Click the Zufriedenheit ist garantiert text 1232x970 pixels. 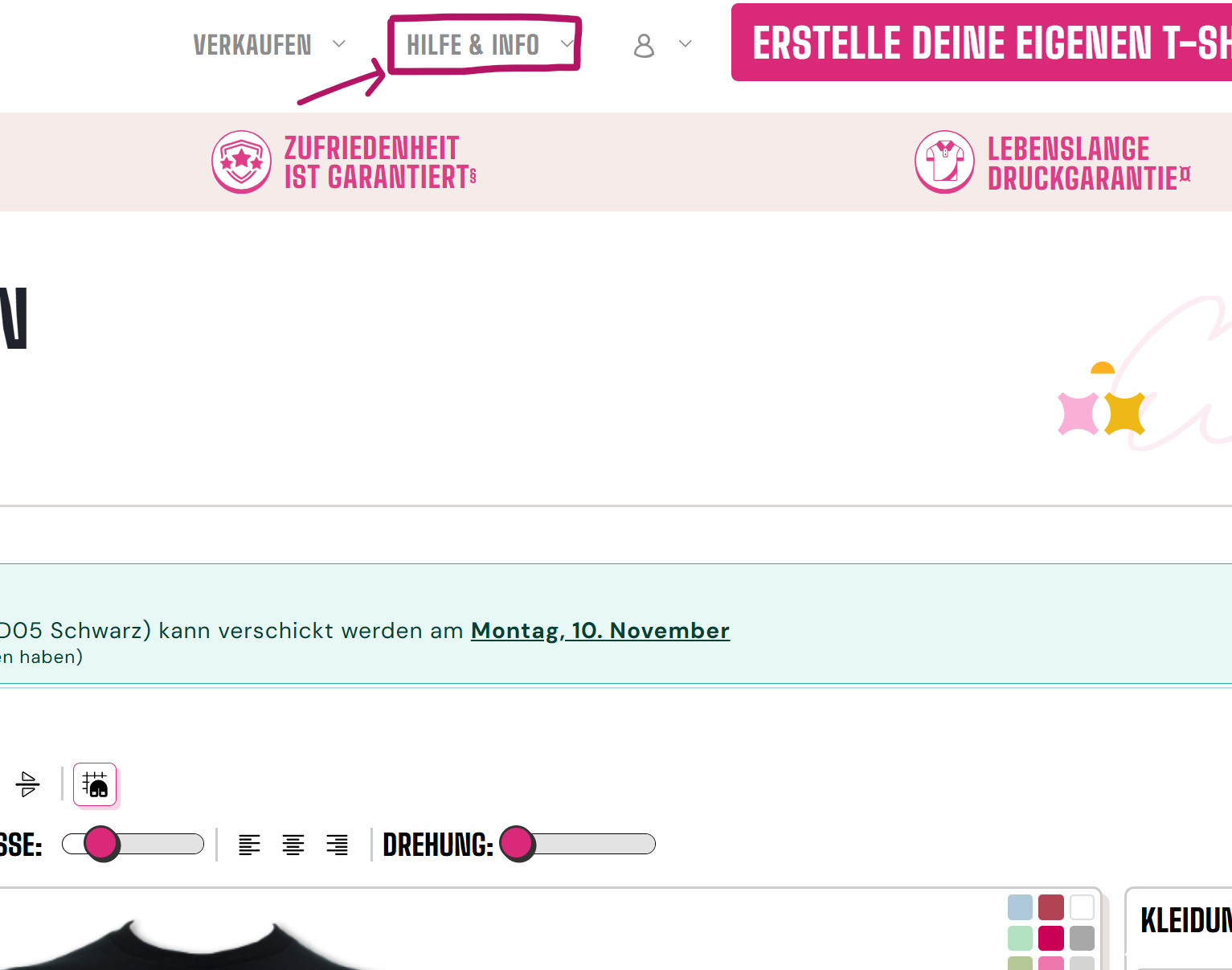pos(380,162)
